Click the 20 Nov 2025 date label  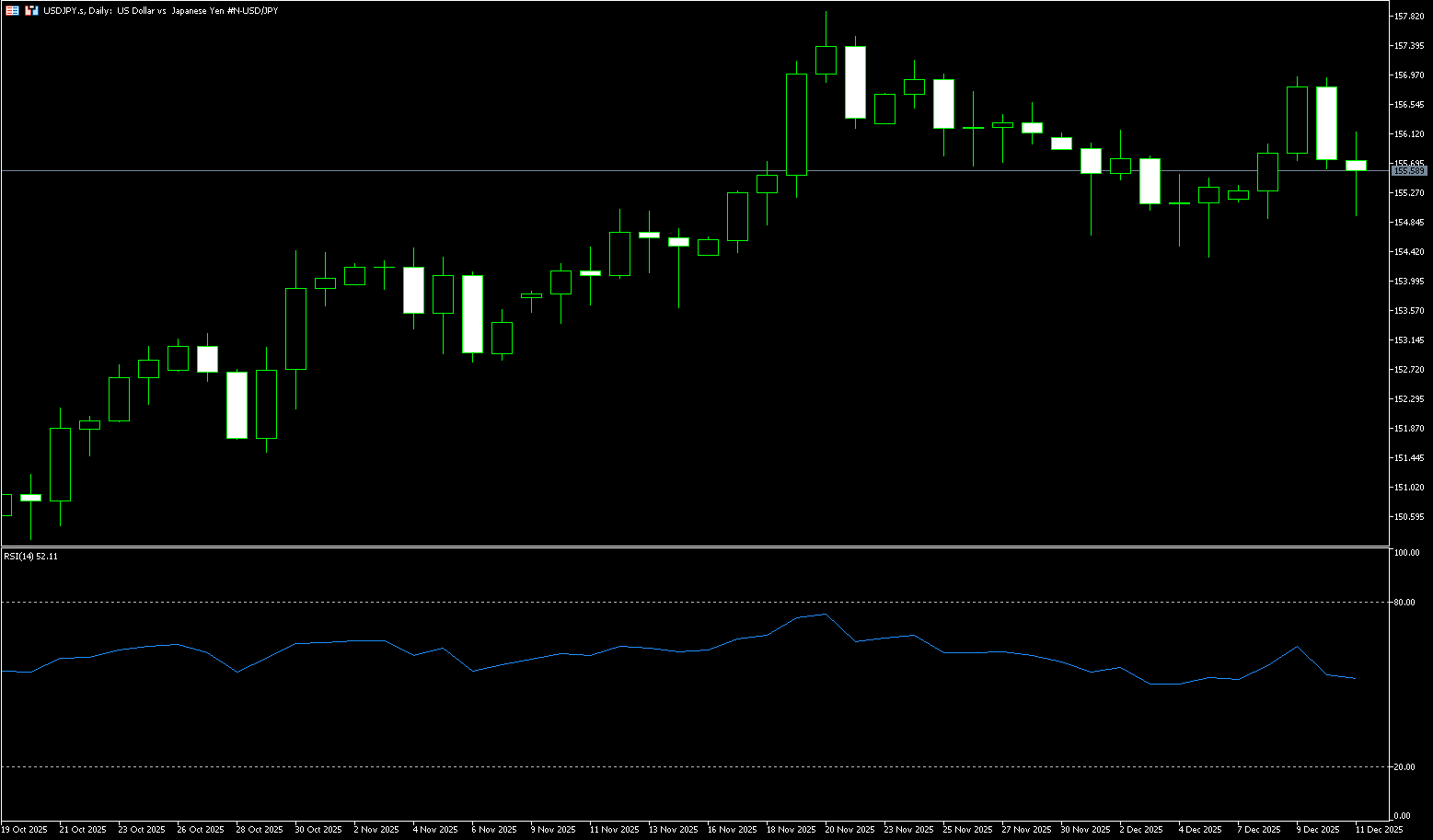point(849,830)
